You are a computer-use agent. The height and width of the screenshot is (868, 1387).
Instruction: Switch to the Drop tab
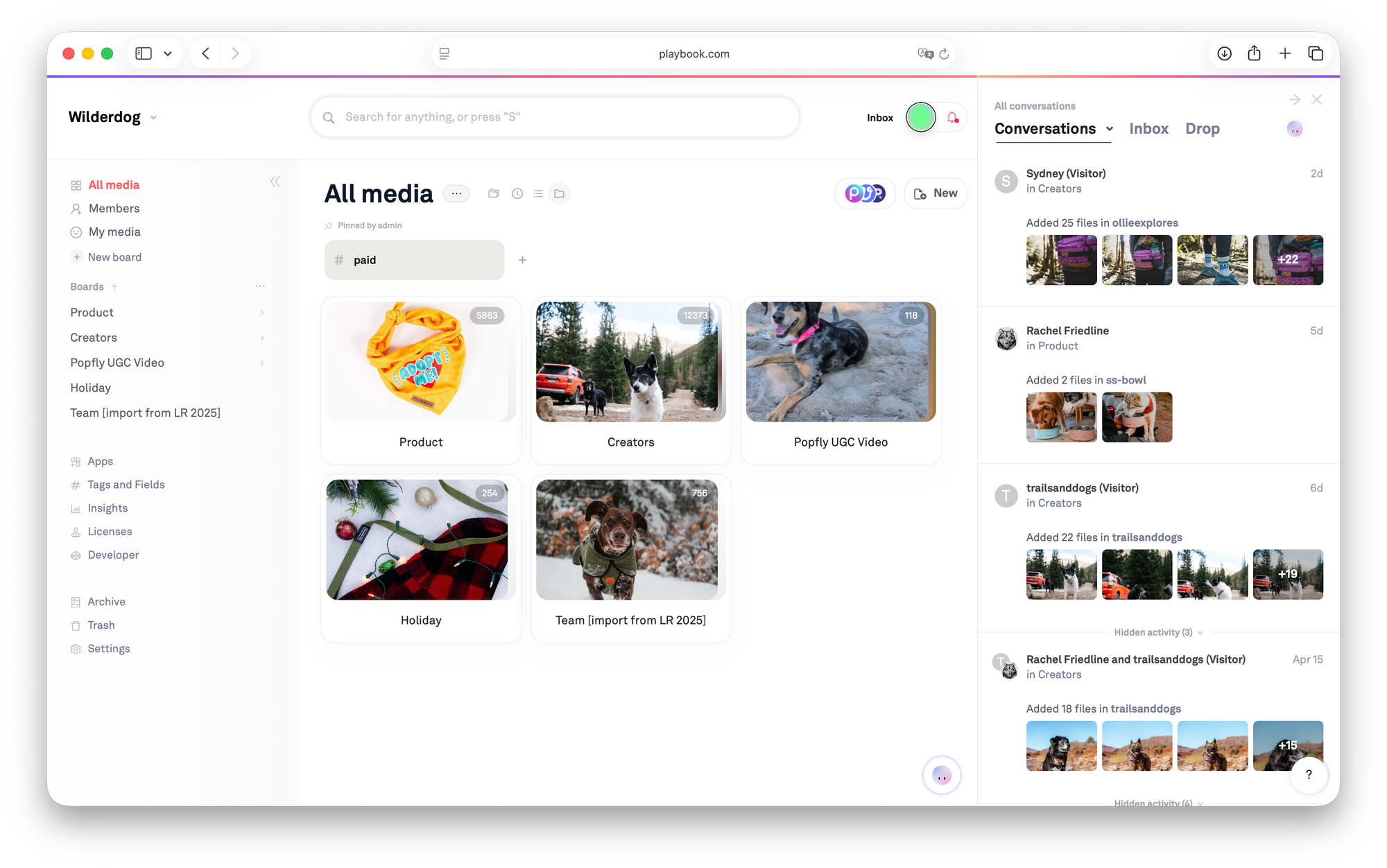(1202, 129)
